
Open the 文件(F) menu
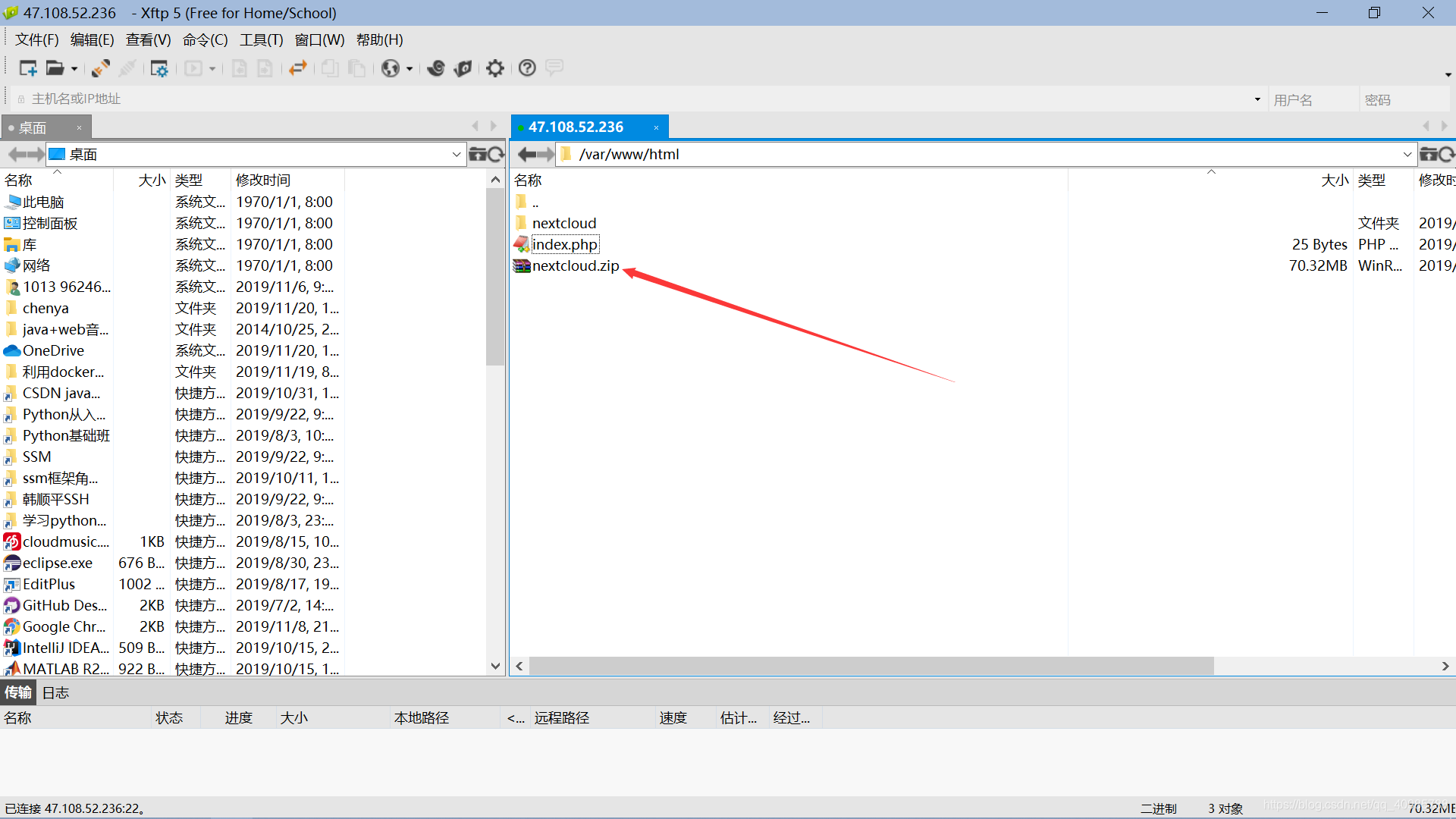[37, 39]
